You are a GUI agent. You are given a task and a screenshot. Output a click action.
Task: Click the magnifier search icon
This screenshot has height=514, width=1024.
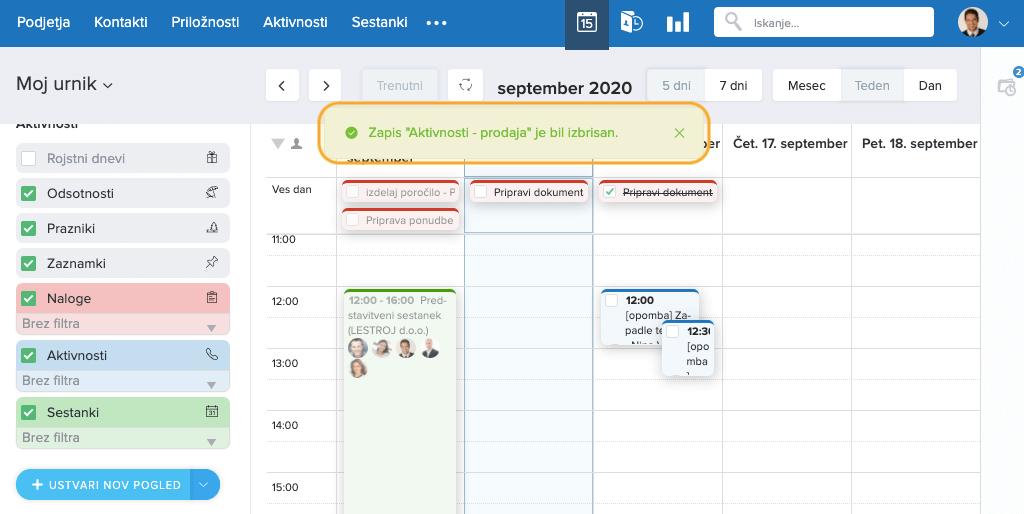733,22
